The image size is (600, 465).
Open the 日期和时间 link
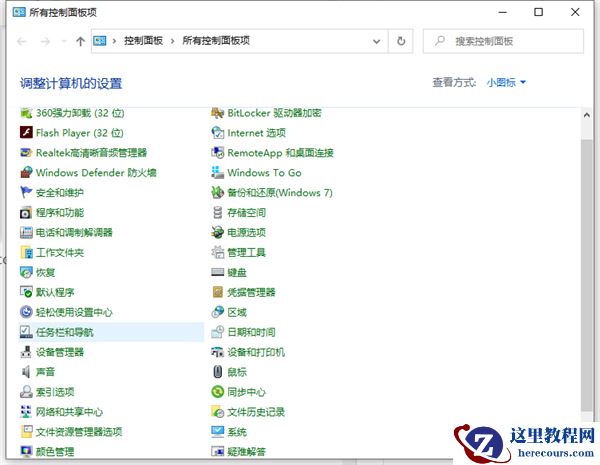pos(251,332)
